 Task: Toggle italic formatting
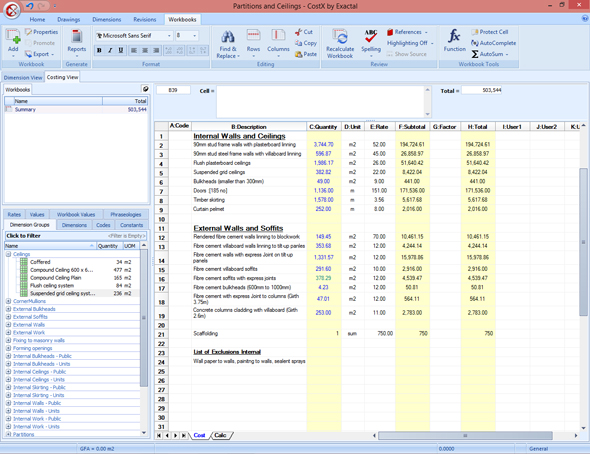click(110, 50)
